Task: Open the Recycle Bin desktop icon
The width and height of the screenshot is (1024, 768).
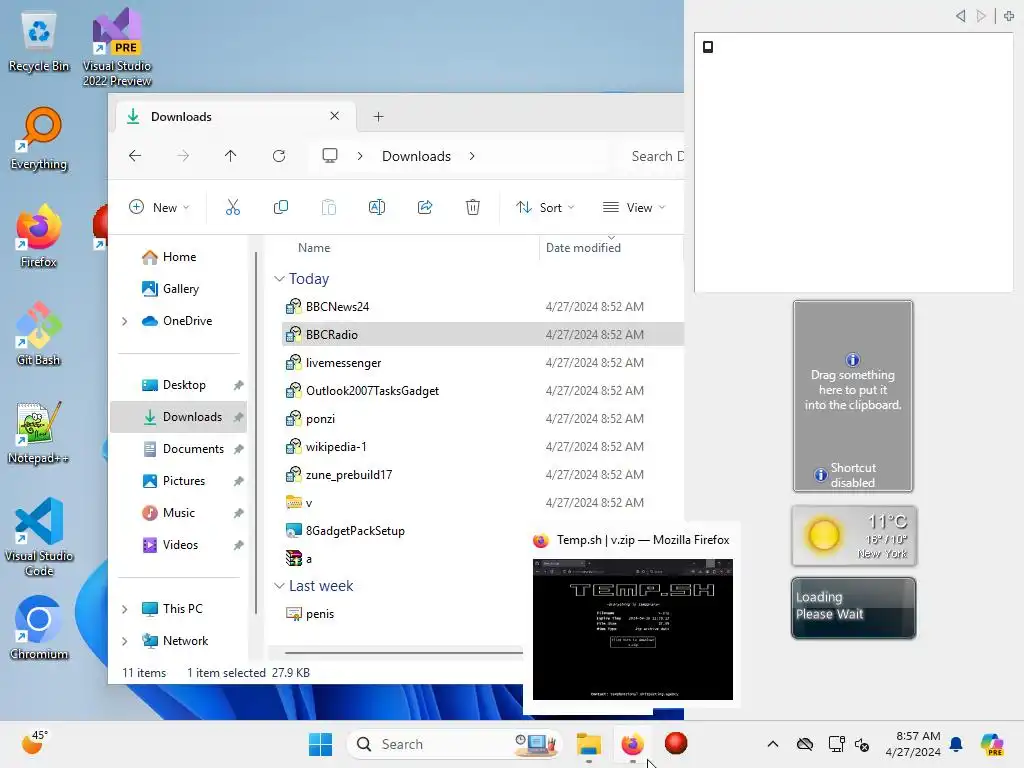Action: click(x=39, y=40)
